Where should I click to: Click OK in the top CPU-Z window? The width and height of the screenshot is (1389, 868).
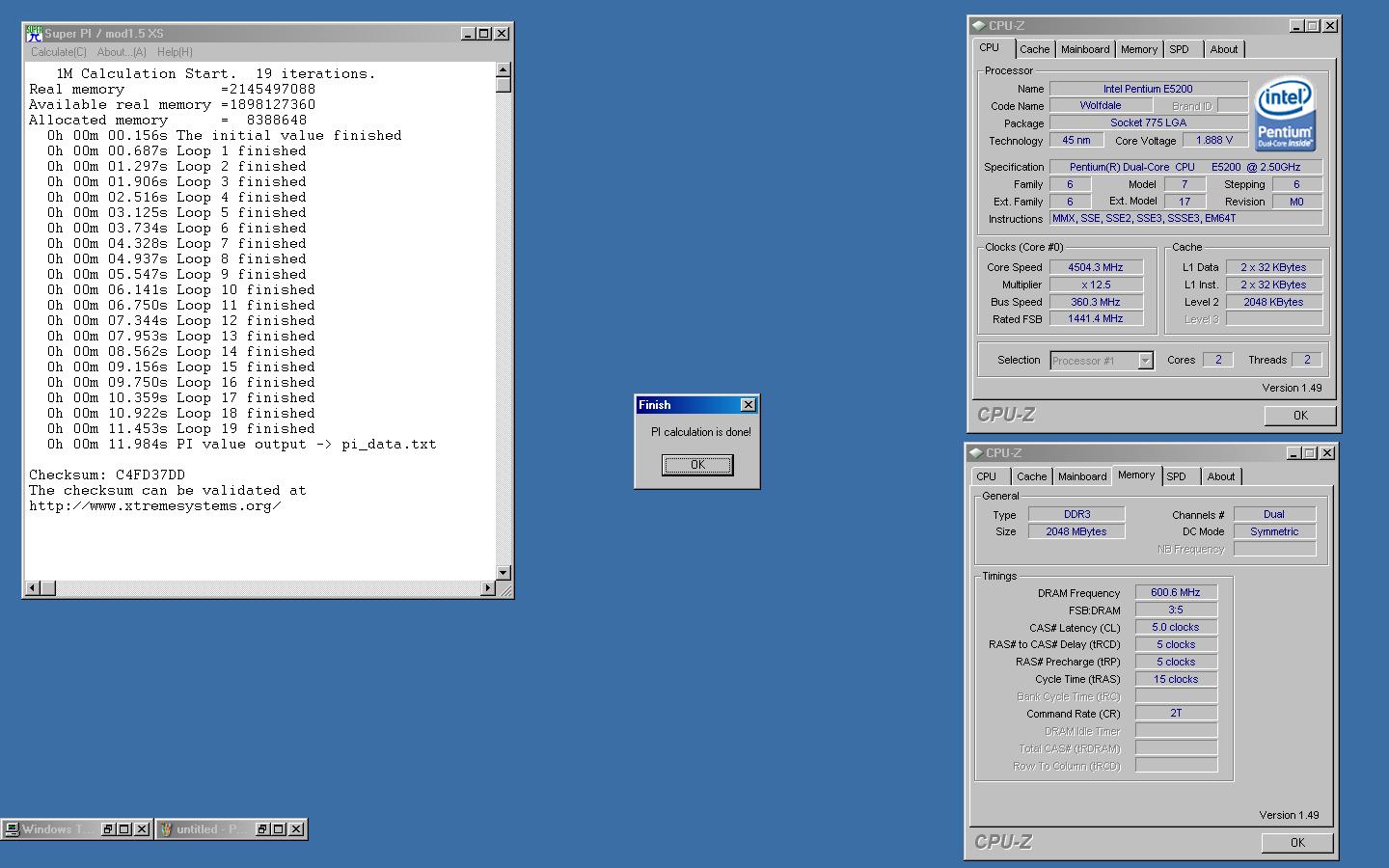pyautogui.click(x=1300, y=416)
